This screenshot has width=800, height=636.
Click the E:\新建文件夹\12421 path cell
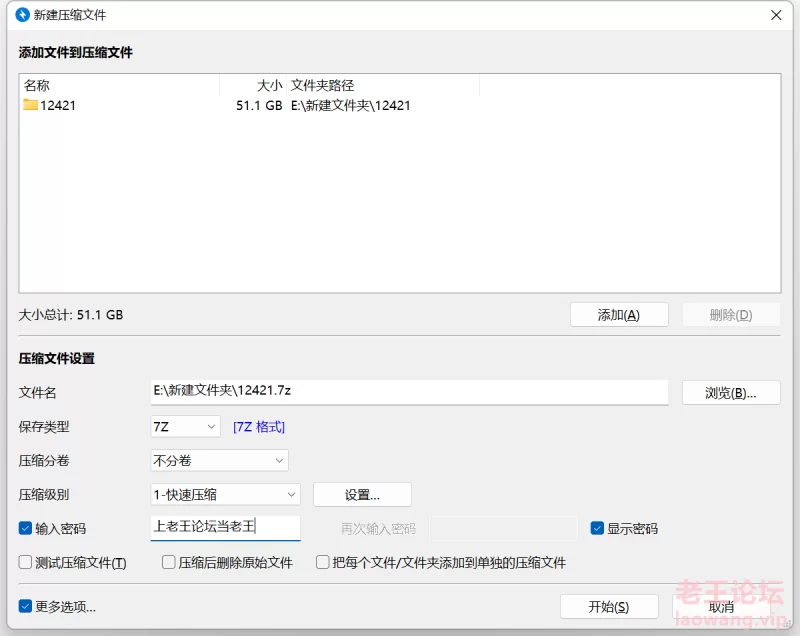pos(351,106)
